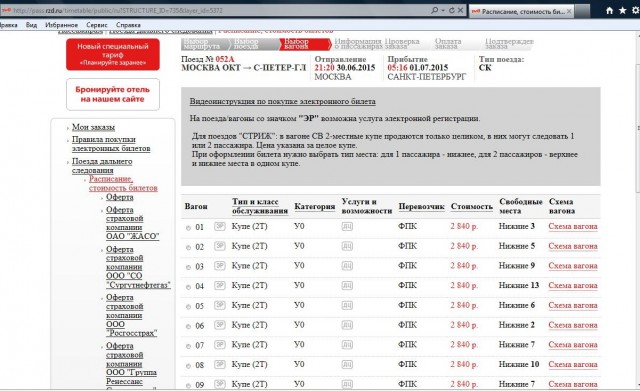Select radio button for wagon 04

point(188,287)
